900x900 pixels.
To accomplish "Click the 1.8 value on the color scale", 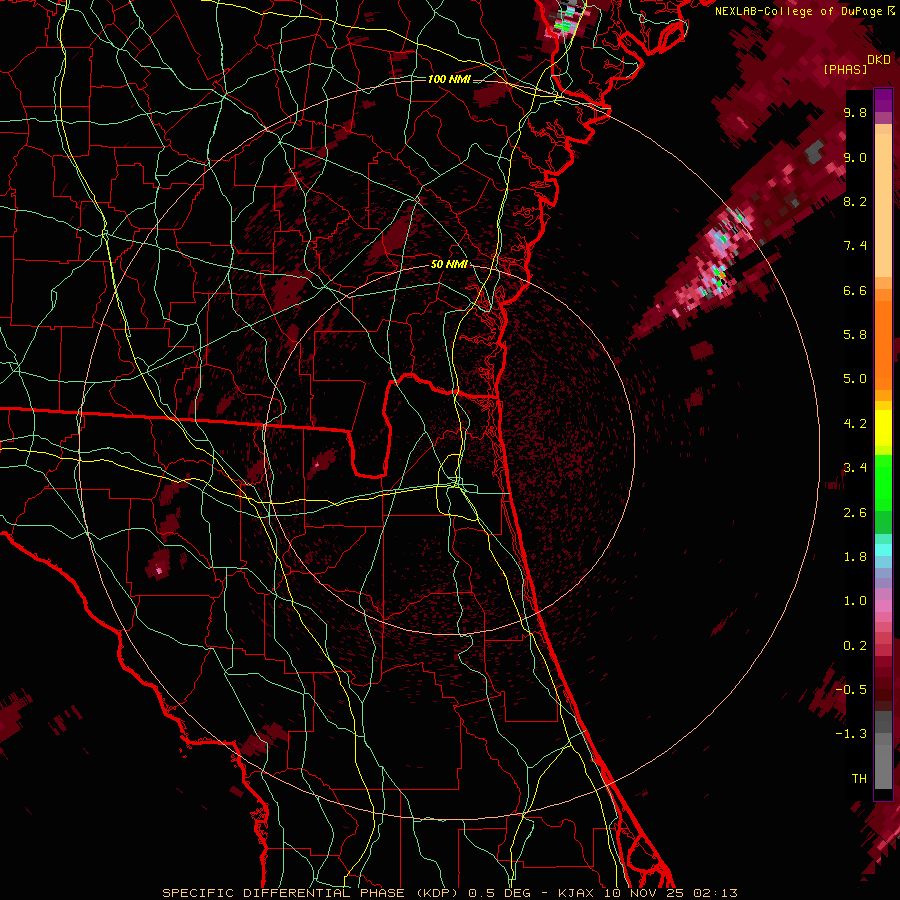I will [855, 557].
